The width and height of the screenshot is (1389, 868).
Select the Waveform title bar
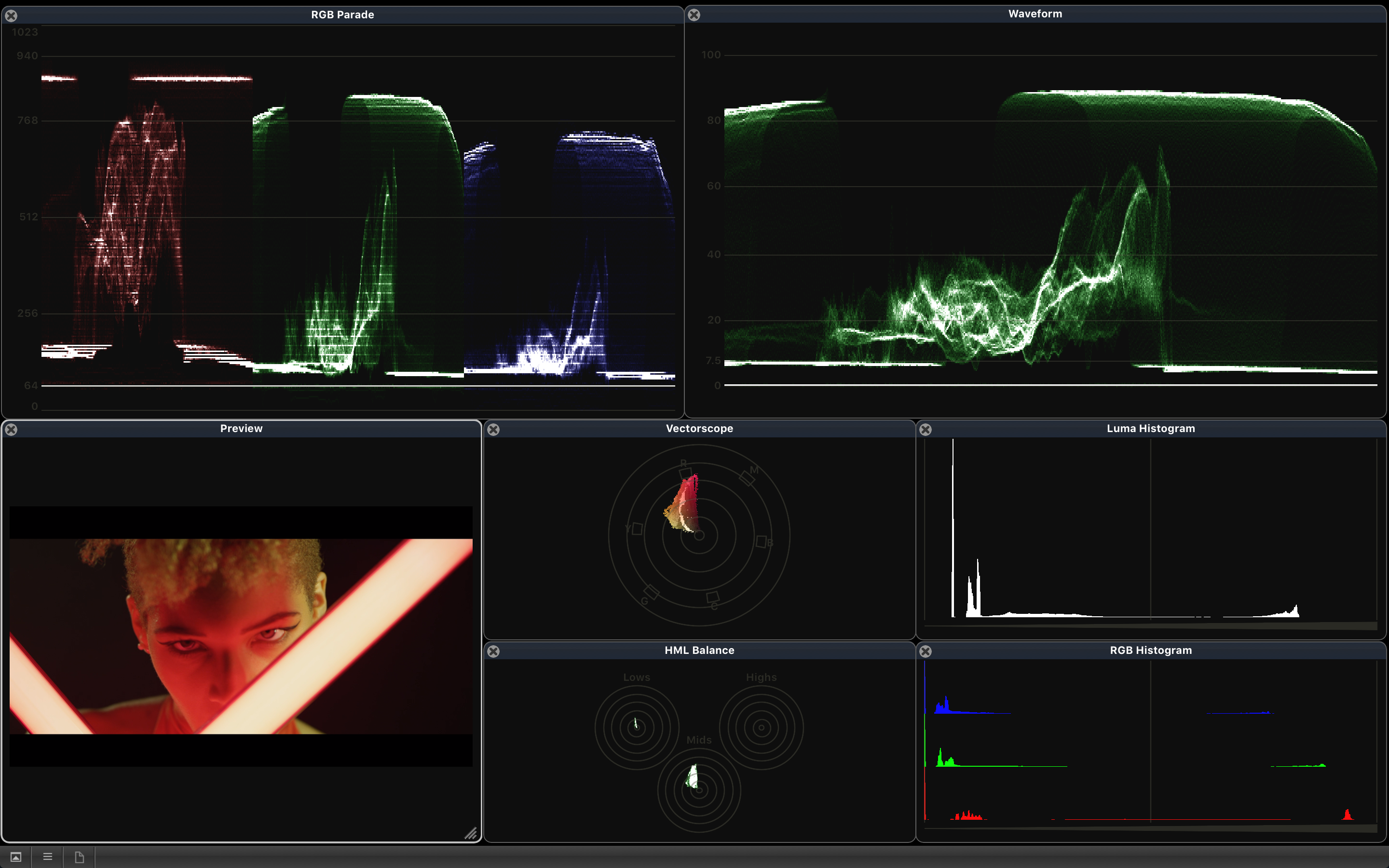(x=1035, y=14)
